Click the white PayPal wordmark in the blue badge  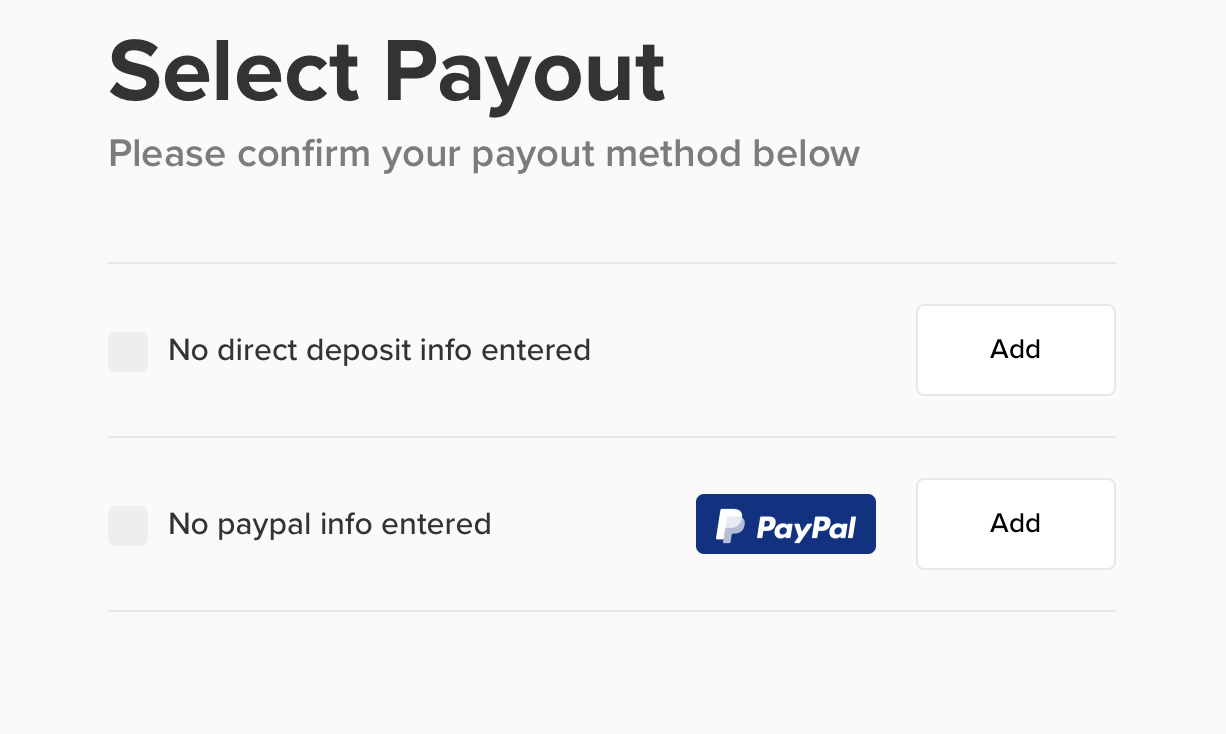point(806,527)
